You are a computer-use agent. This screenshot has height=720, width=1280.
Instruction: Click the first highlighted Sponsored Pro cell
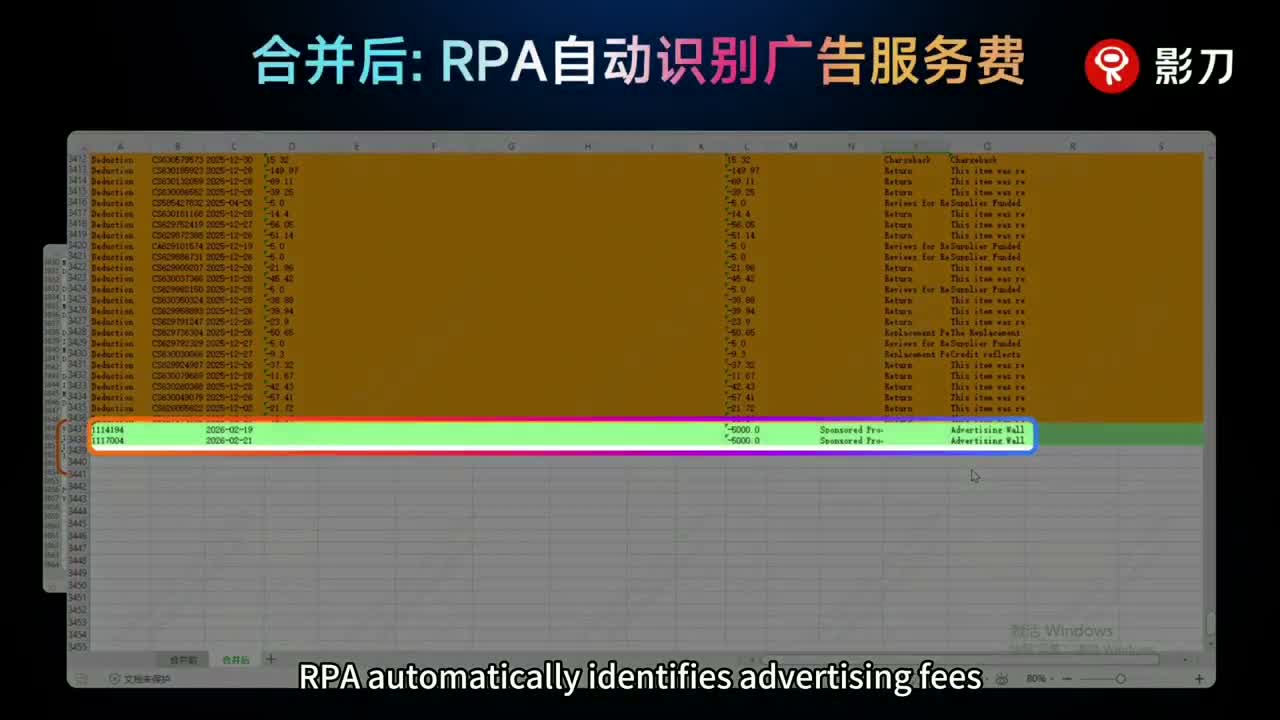tap(851, 430)
